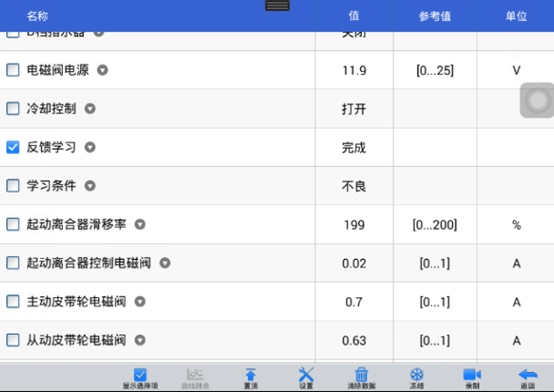Image resolution: width=554 pixels, height=392 pixels.
Task: Tap the floating round assistive button
Action: [537, 100]
